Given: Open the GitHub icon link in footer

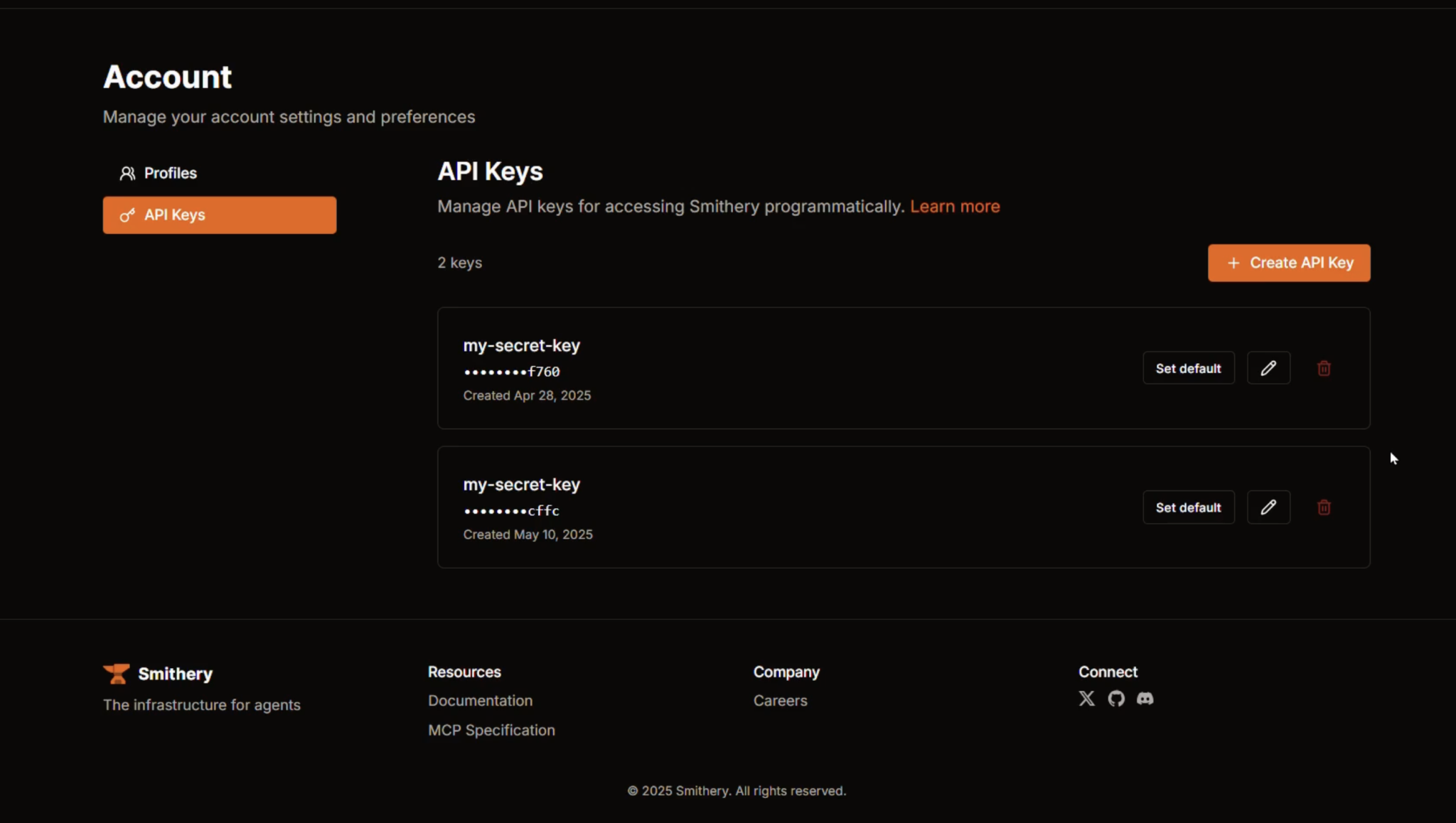Looking at the screenshot, I should tap(1116, 699).
